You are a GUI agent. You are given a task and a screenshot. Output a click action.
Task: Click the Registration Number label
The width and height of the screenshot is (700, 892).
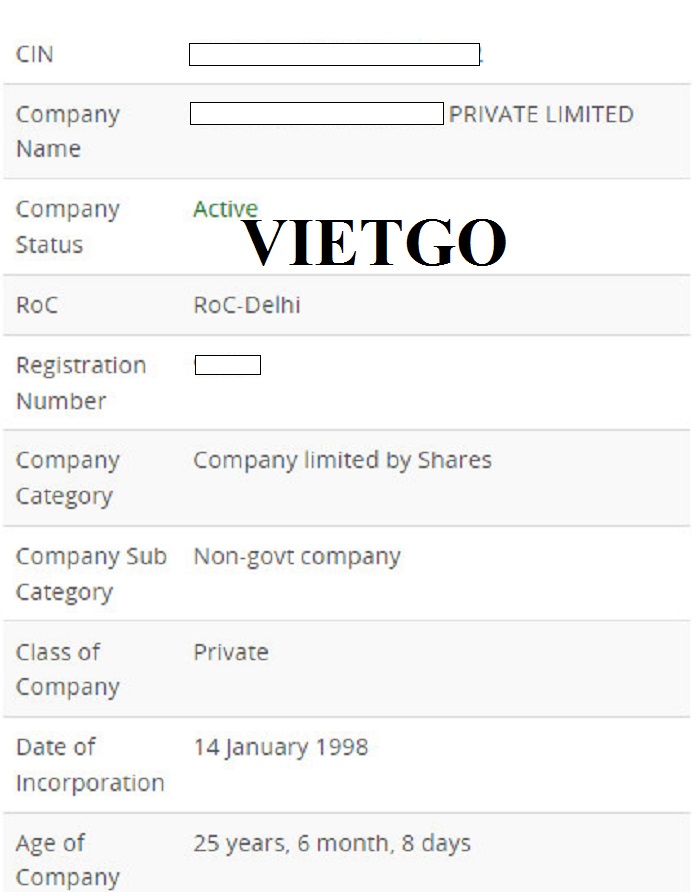81,383
